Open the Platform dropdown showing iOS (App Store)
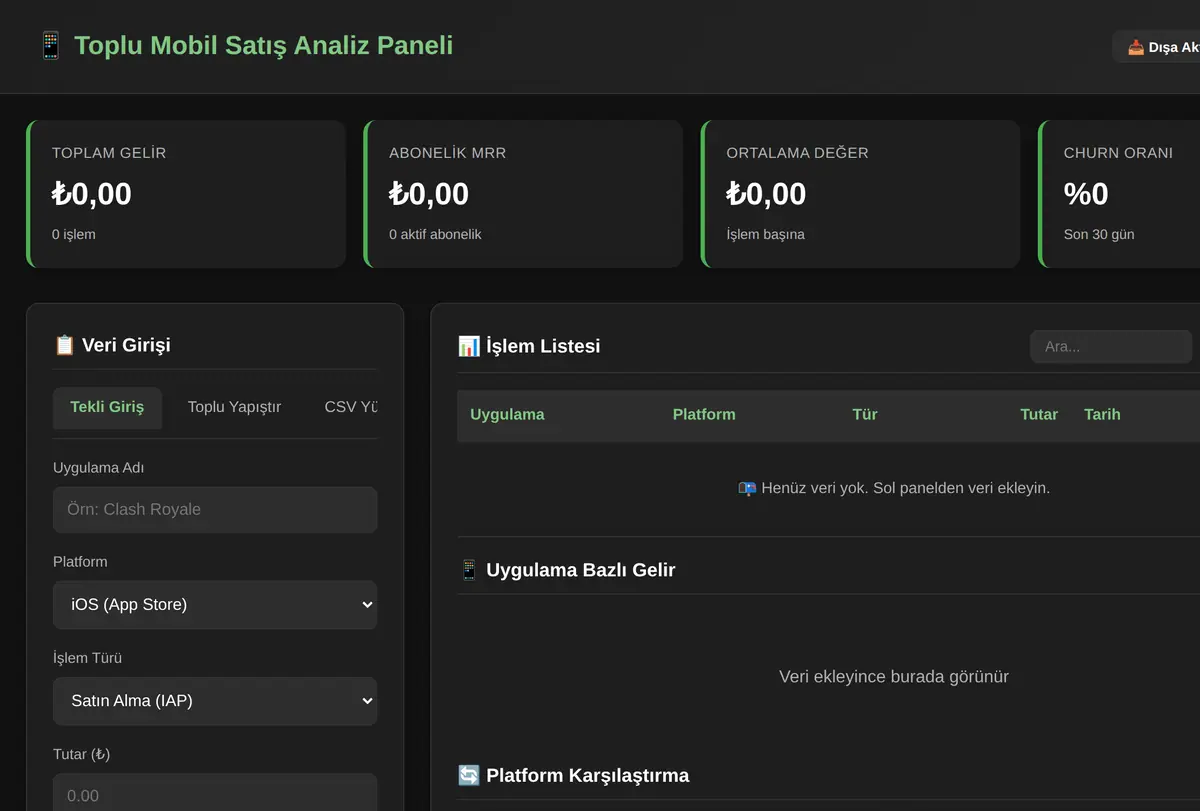 pos(215,605)
